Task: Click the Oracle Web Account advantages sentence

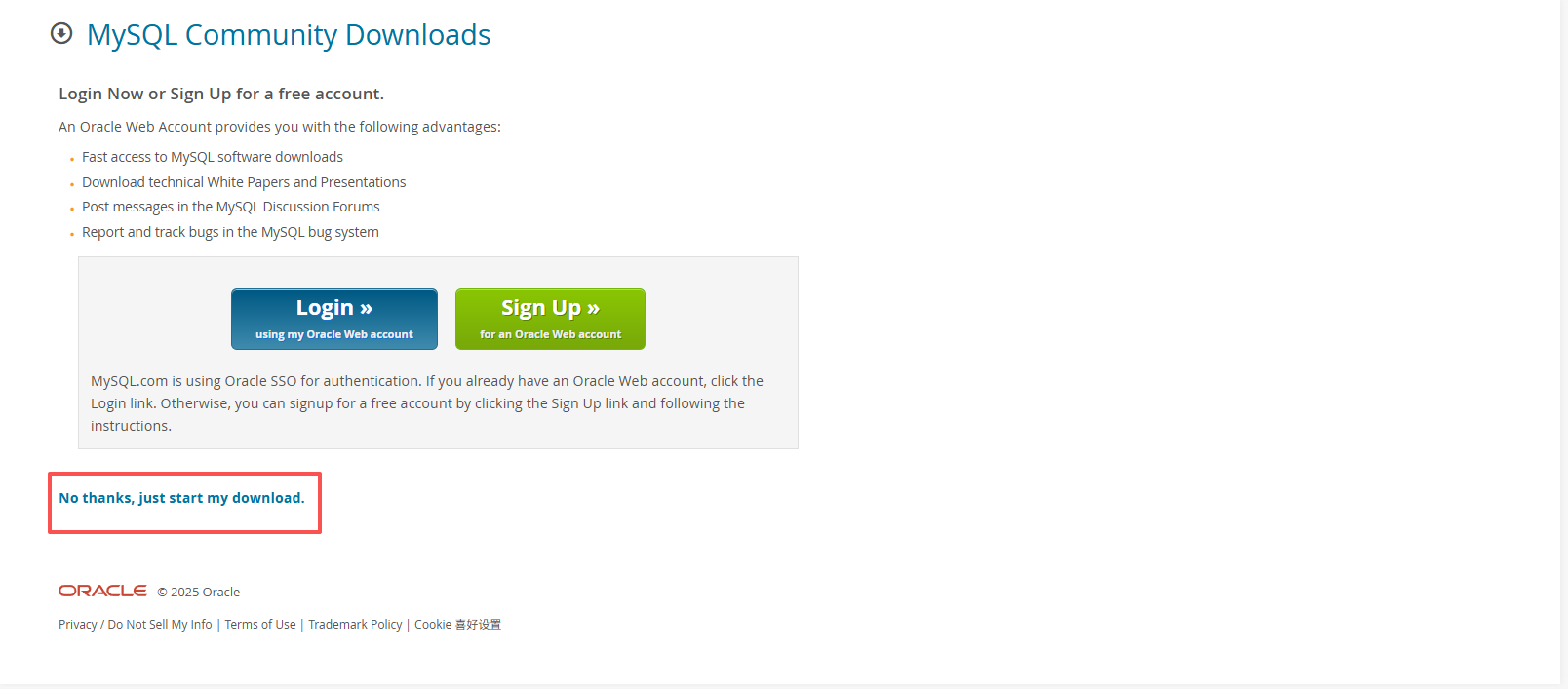Action: (280, 127)
